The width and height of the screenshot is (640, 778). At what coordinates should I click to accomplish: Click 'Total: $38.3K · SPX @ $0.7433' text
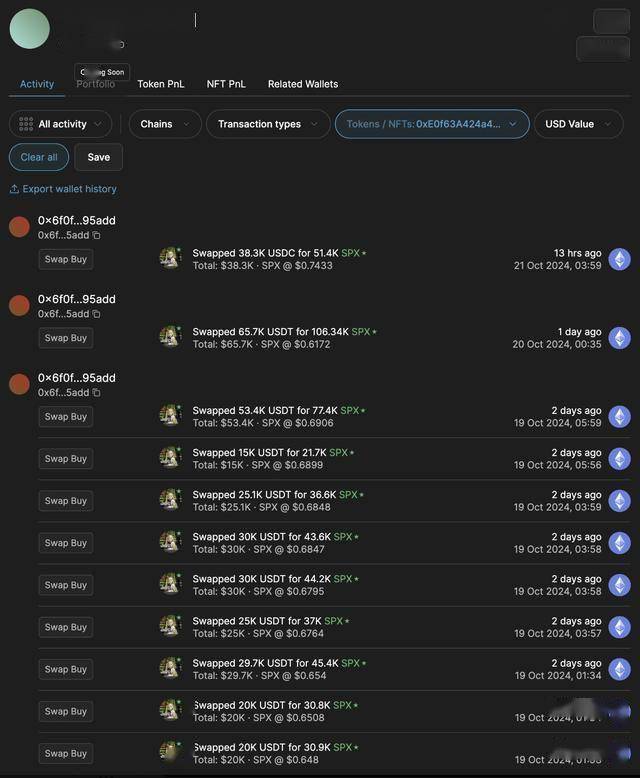(262, 266)
